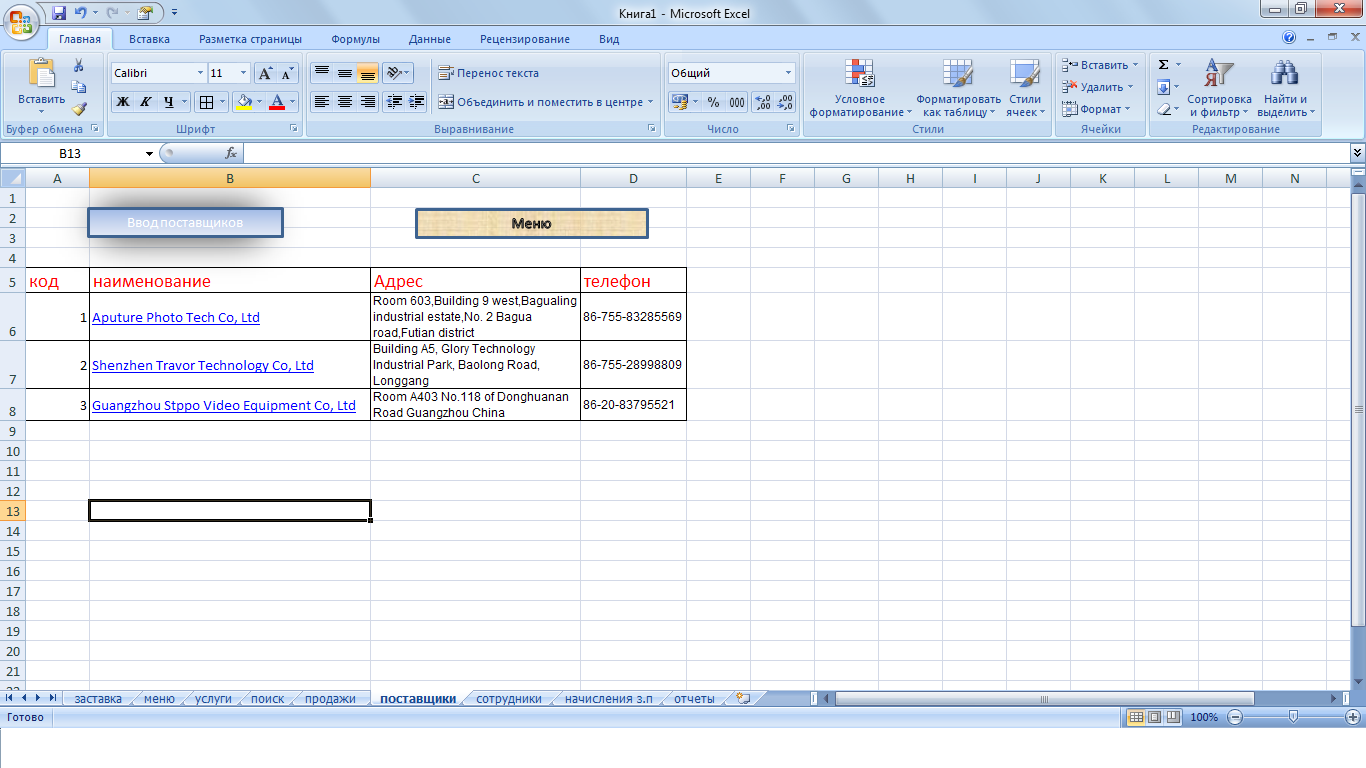Increase font size with large A icon
Image resolution: width=1366 pixels, height=768 pixels.
tap(265, 73)
